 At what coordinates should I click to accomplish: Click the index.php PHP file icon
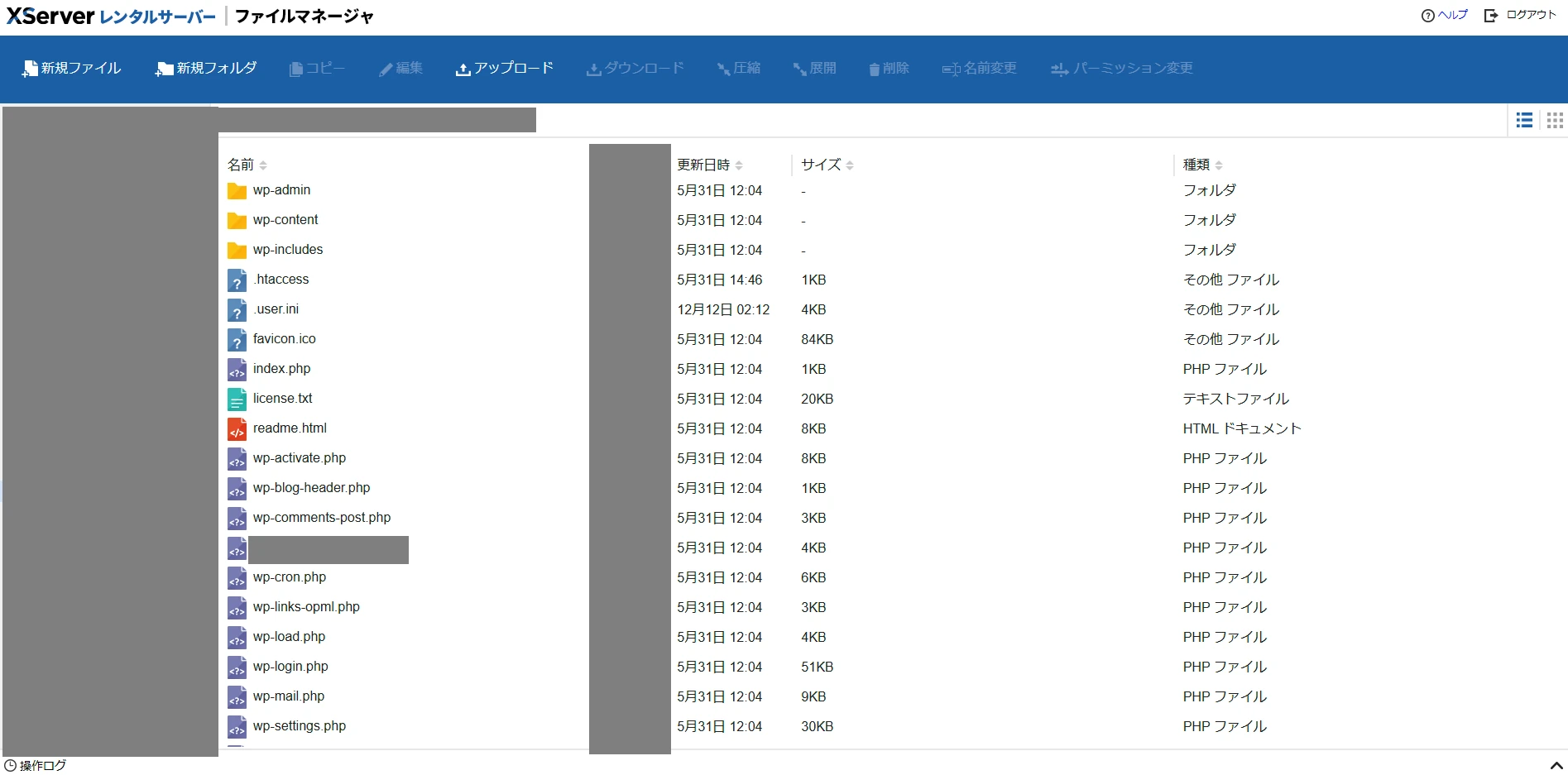(237, 370)
